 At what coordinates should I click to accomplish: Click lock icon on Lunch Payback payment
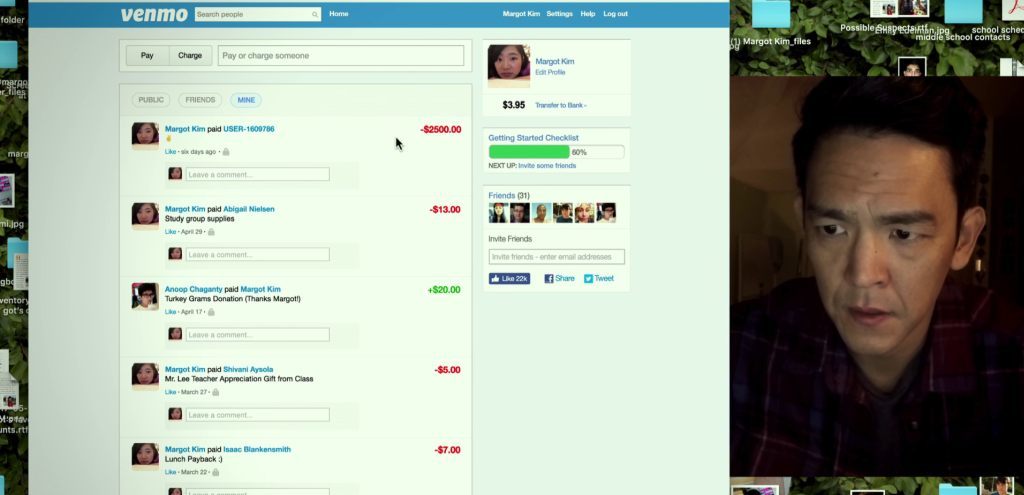216,472
